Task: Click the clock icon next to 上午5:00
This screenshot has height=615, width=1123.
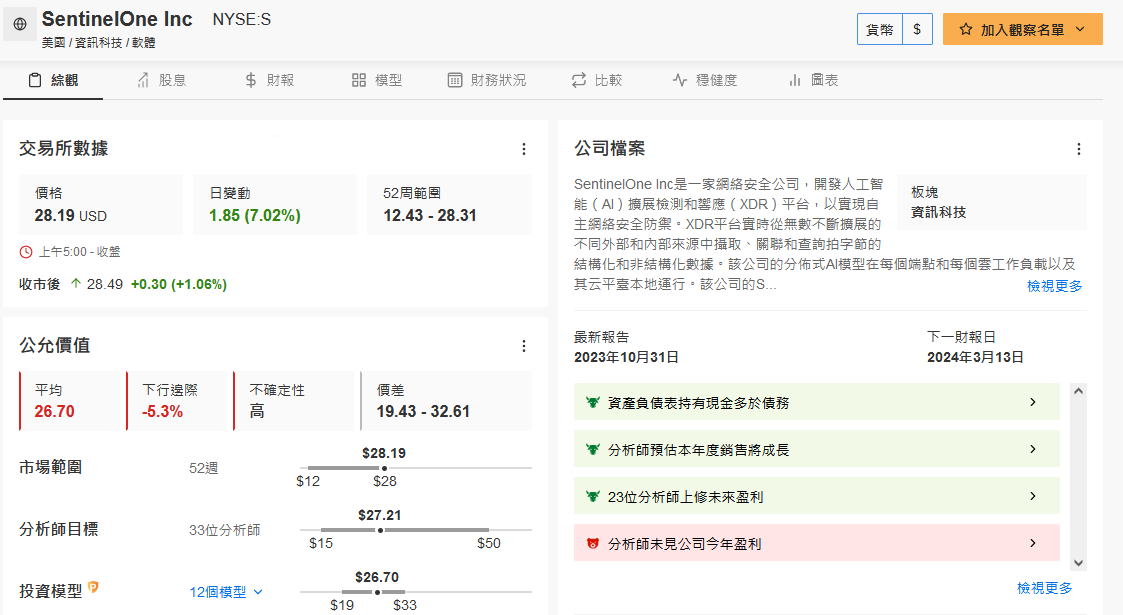Action: point(26,252)
